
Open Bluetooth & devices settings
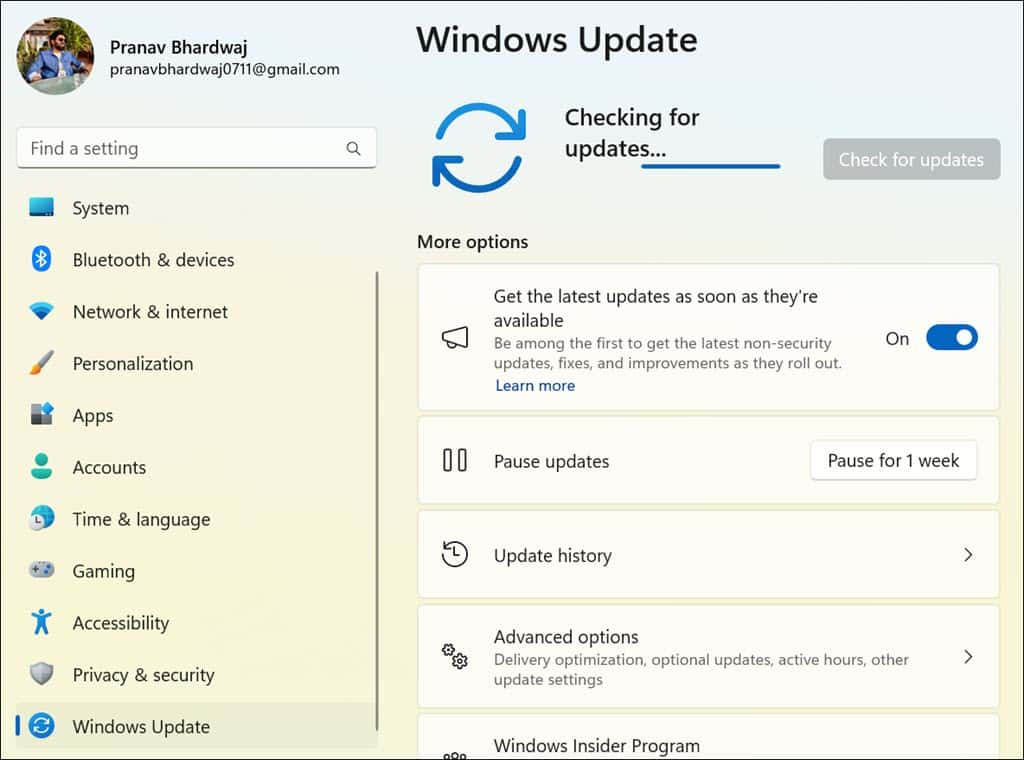click(197, 259)
